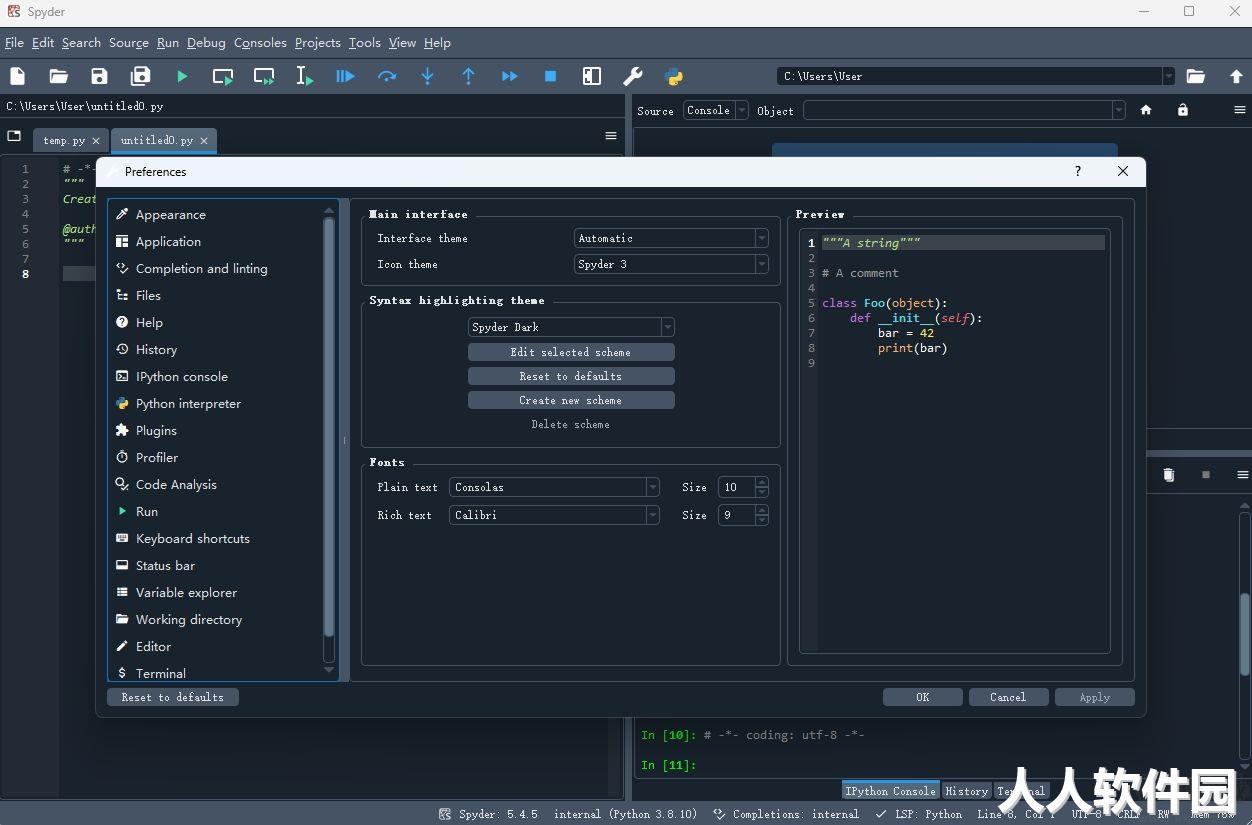Select Working directory preferences section
Image resolution: width=1252 pixels, height=825 pixels.
[215, 619]
